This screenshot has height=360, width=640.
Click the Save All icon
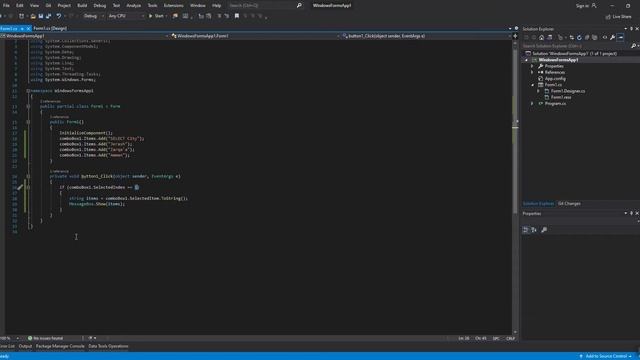click(x=49, y=16)
